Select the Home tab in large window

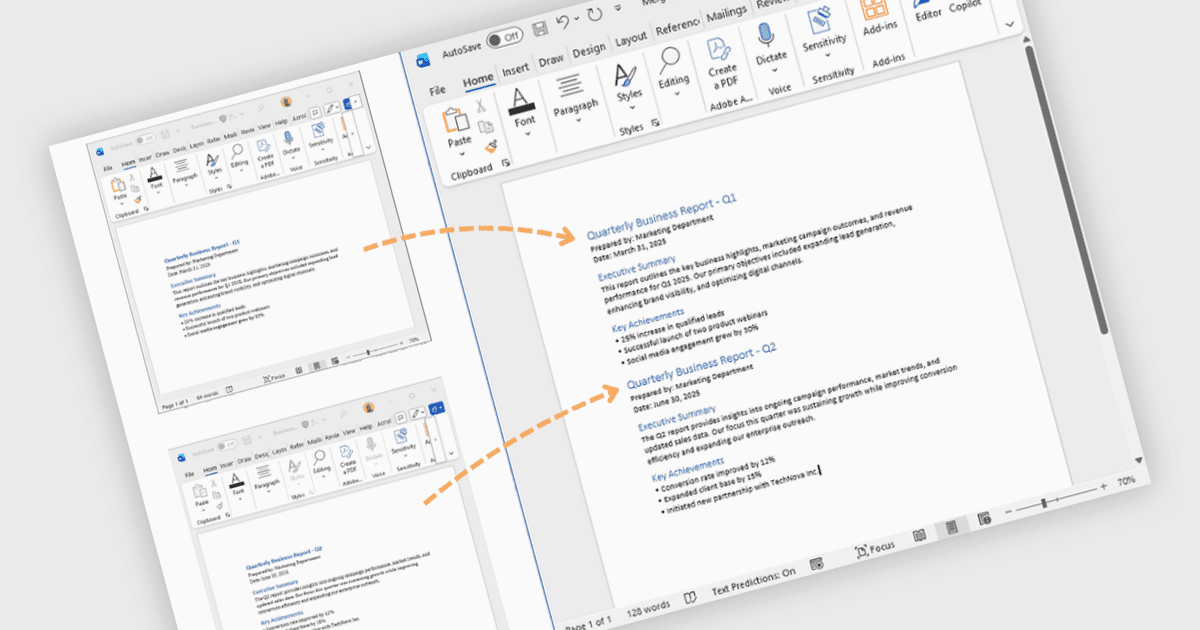point(477,79)
